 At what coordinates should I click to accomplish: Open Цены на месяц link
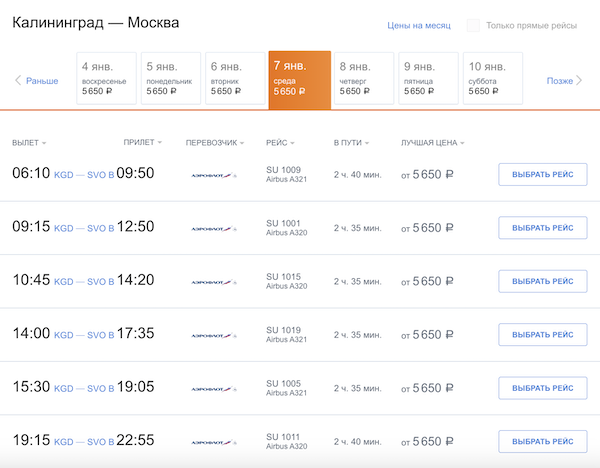coord(419,25)
